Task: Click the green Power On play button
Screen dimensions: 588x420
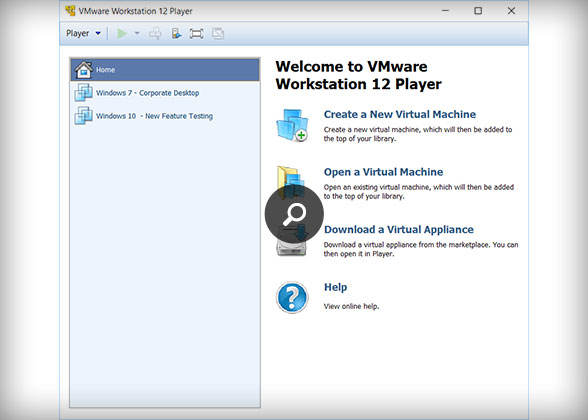Action: pos(122,34)
